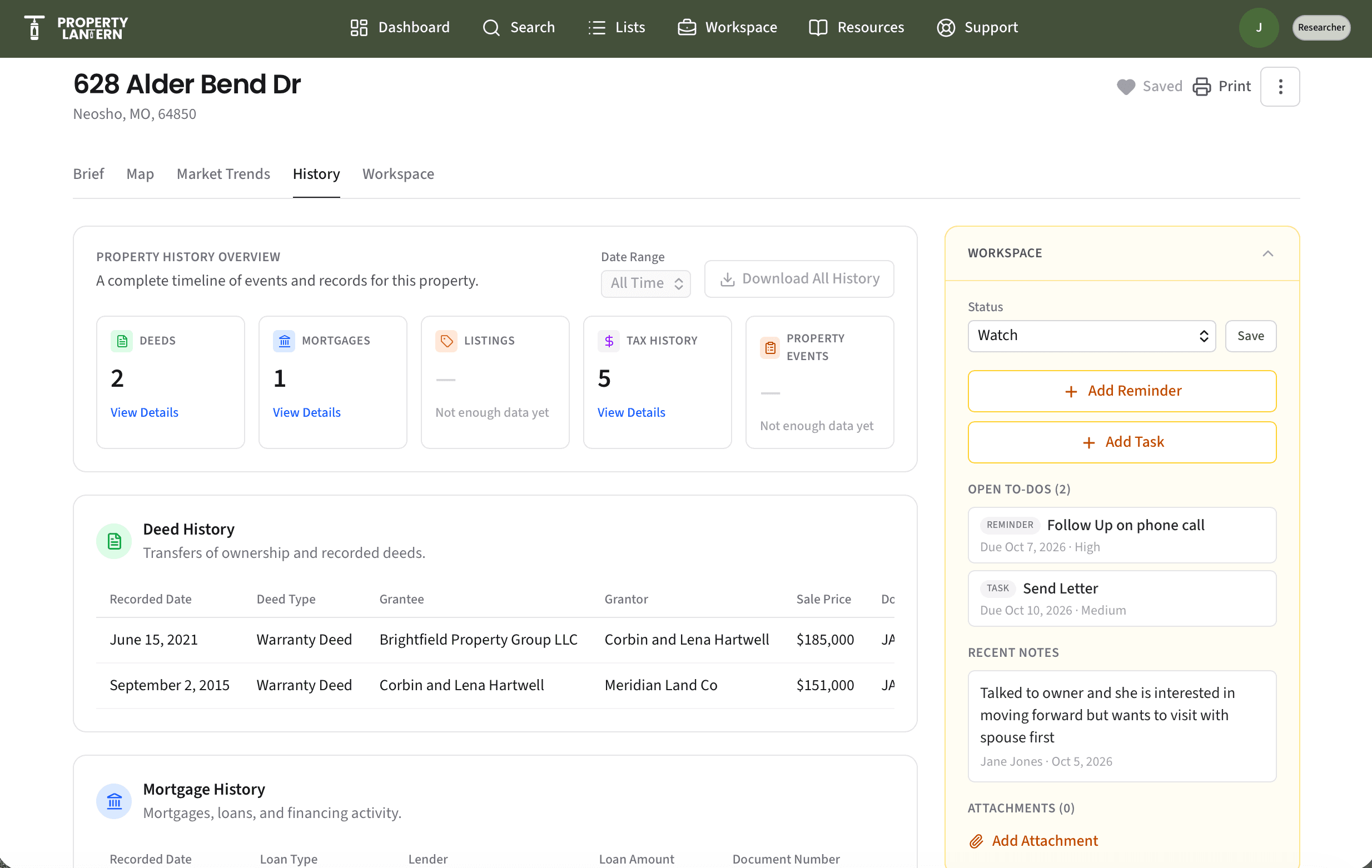Click the orange Listings tag icon
Screen dimensions: 1372x868
tap(446, 341)
